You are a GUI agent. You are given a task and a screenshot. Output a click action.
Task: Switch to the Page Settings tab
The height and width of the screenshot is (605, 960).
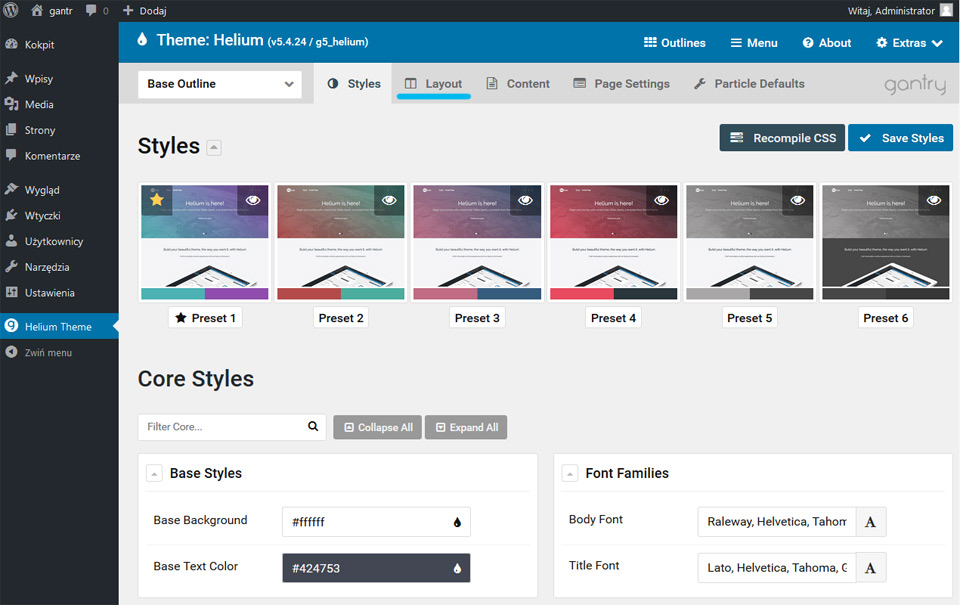pyautogui.click(x=621, y=83)
